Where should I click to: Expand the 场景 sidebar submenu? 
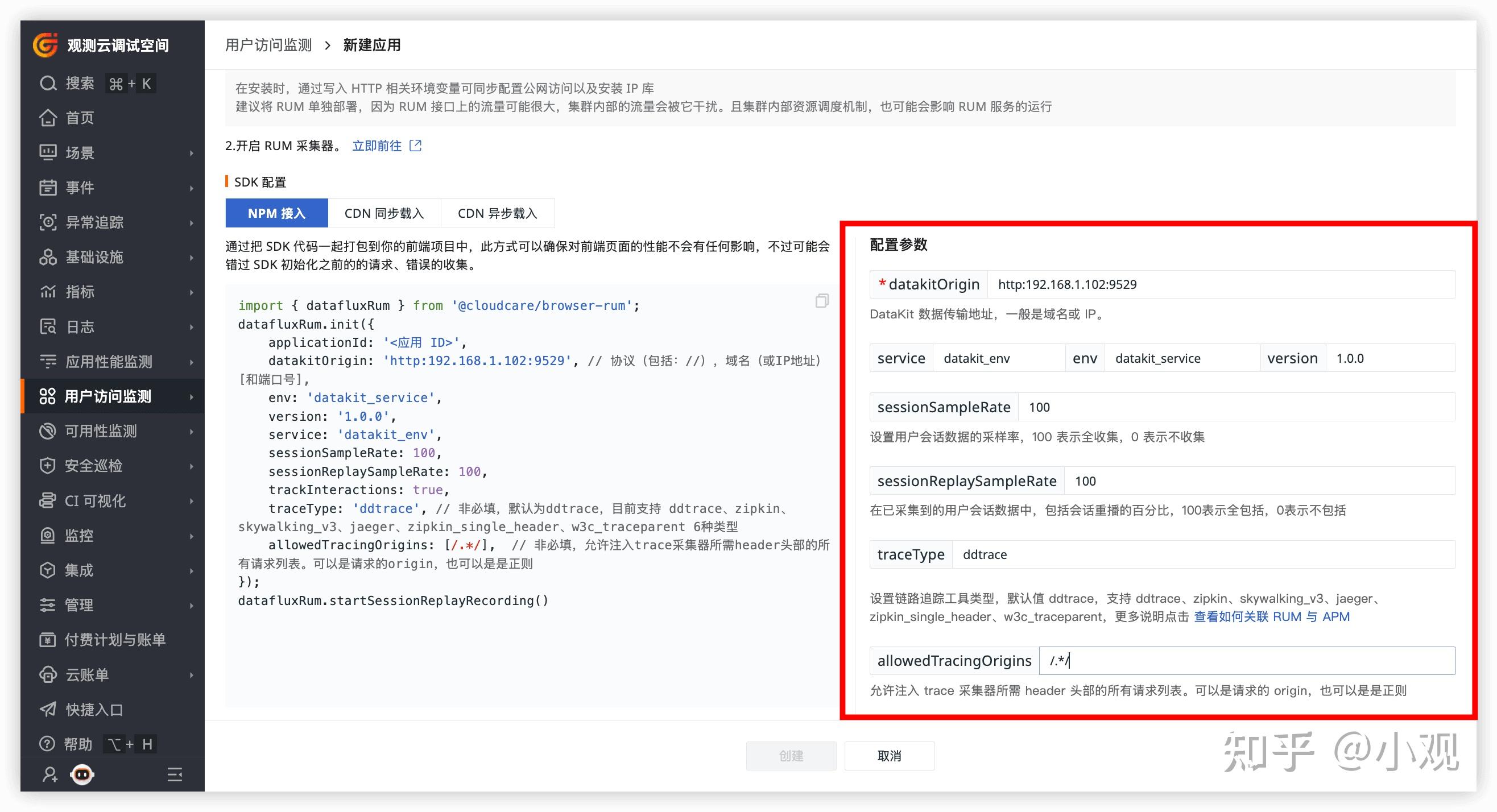[x=192, y=152]
